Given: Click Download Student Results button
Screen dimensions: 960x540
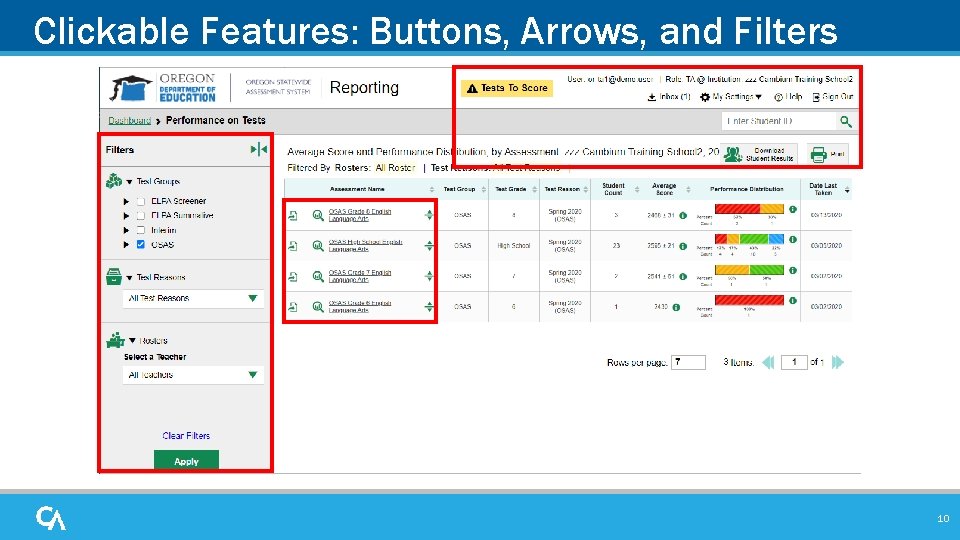Looking at the screenshot, I should point(759,154).
